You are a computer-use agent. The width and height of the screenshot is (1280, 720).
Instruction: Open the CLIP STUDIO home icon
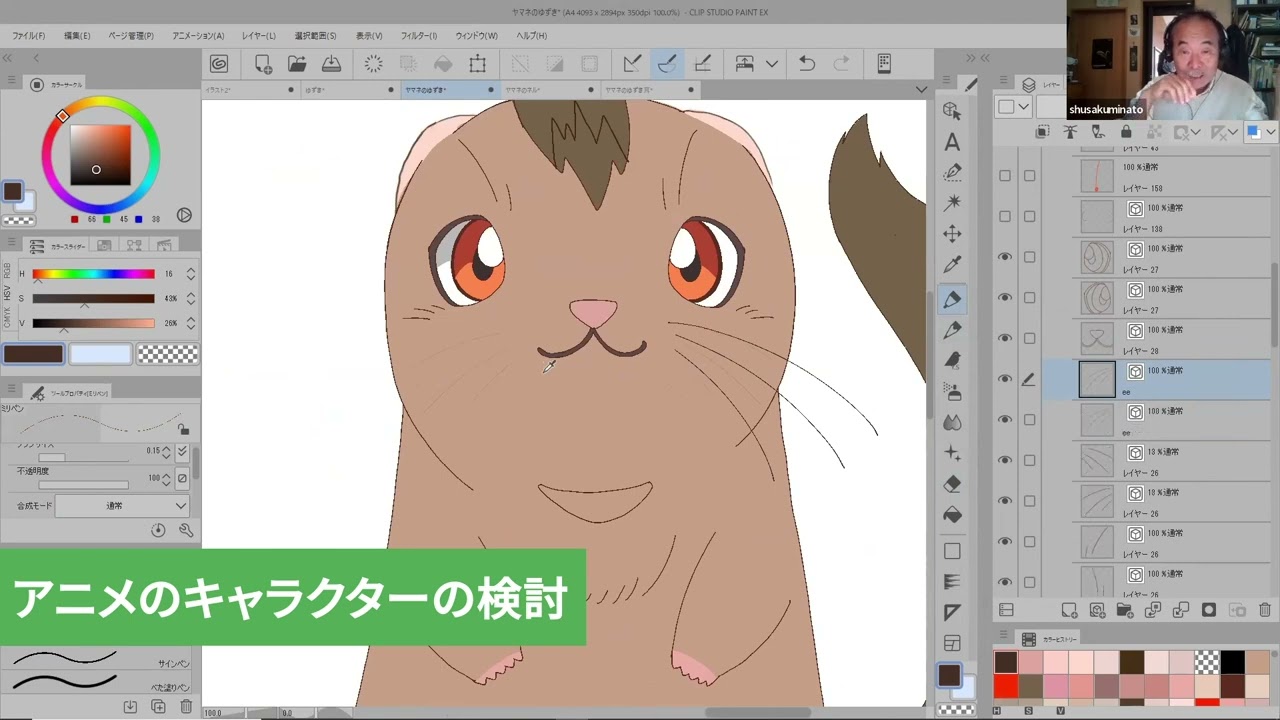(219, 64)
